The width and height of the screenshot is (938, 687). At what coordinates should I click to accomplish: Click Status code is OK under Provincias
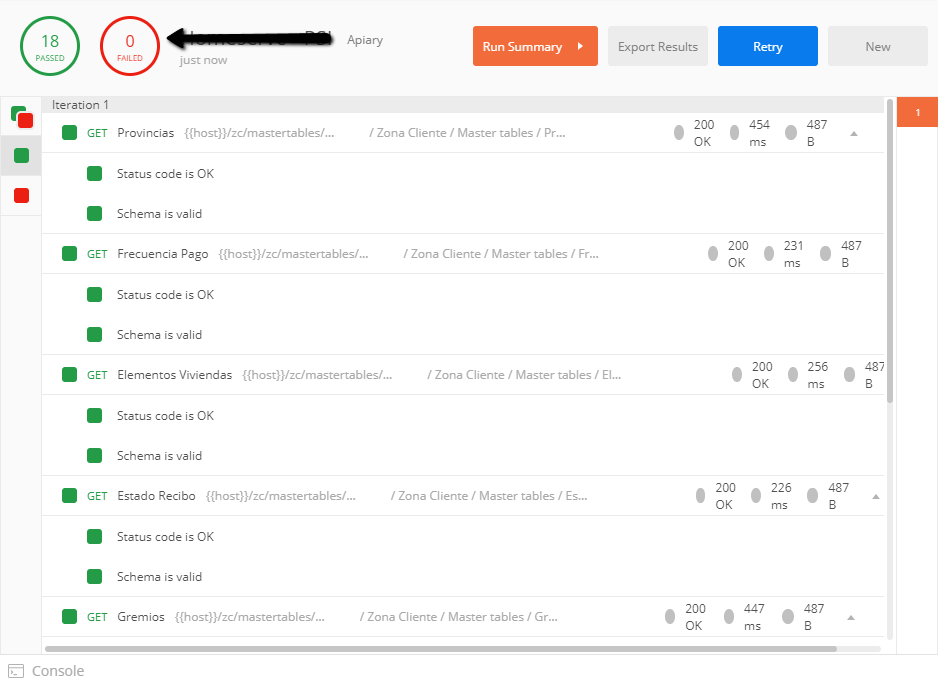165,174
